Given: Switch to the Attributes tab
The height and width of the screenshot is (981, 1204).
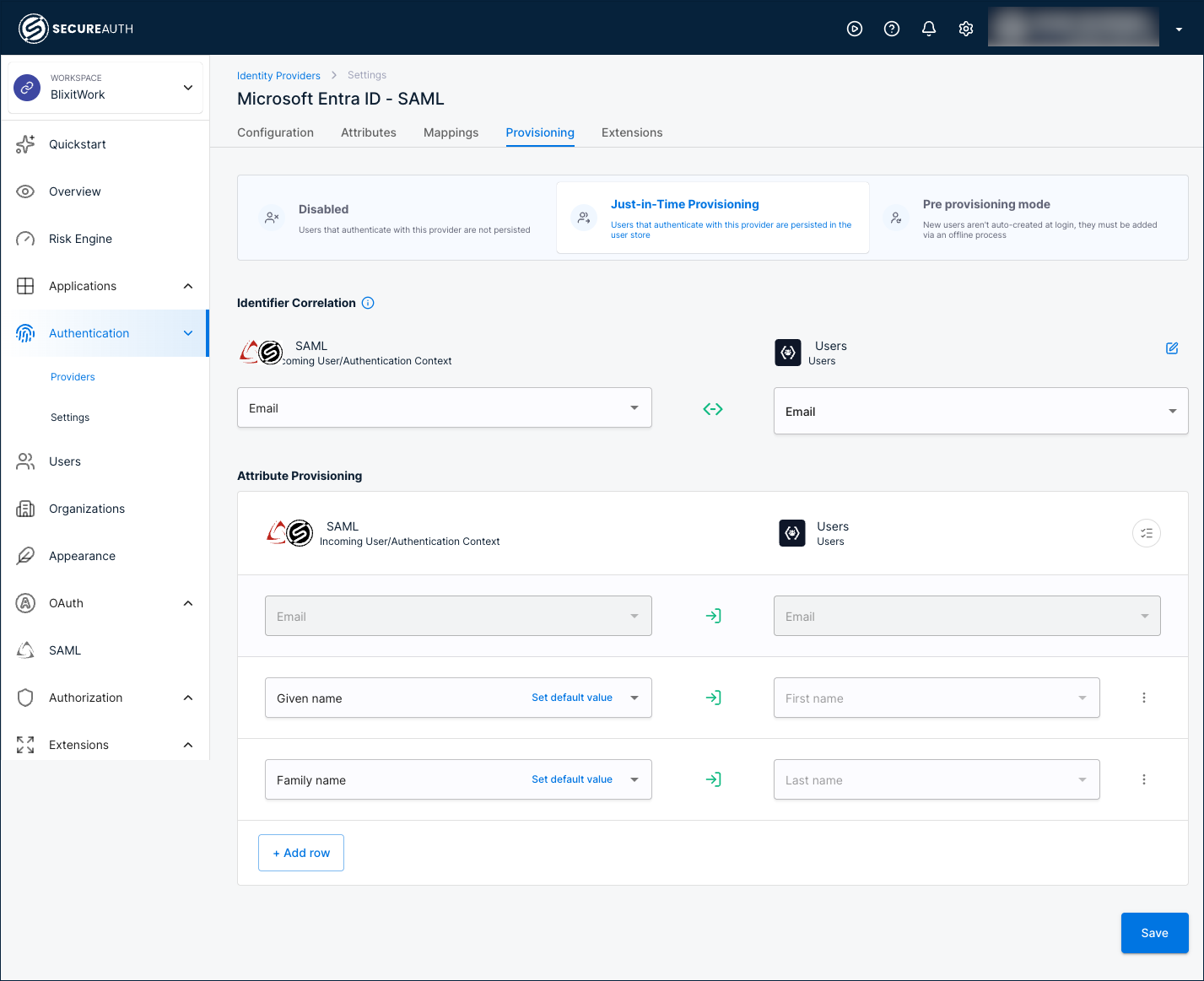Looking at the screenshot, I should pyautogui.click(x=369, y=132).
